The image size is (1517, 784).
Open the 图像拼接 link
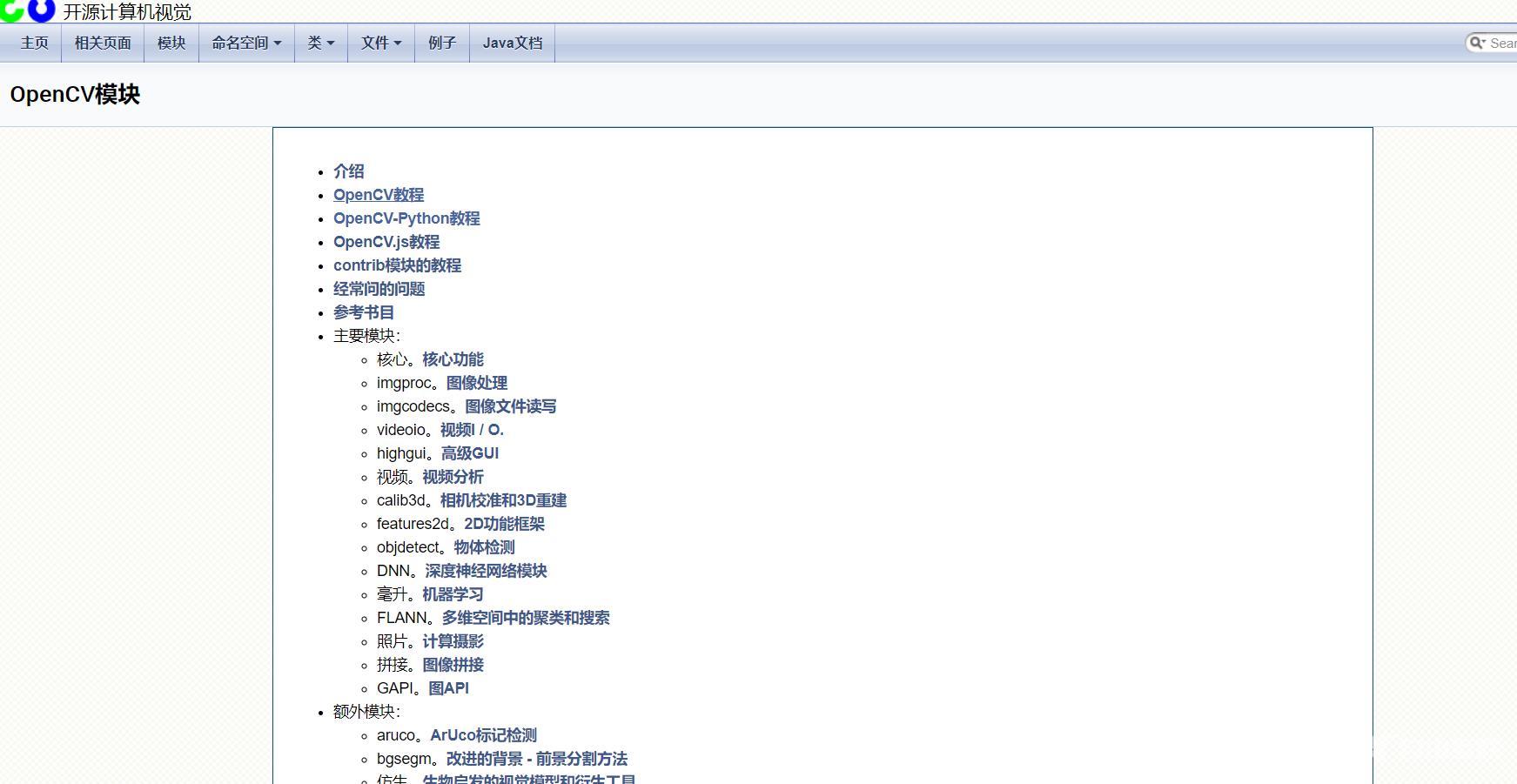(453, 665)
